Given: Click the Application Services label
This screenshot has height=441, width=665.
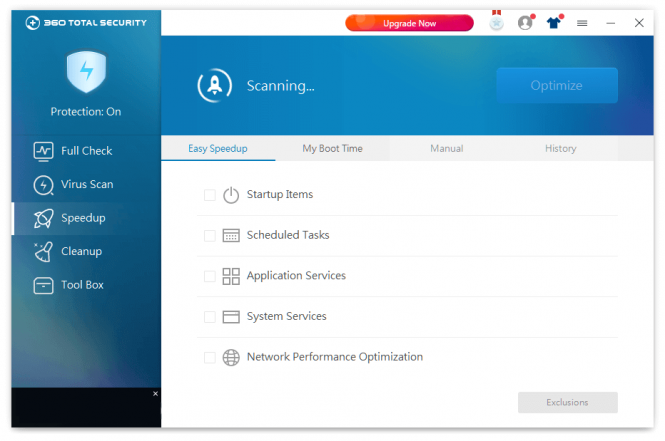Looking at the screenshot, I should point(296,276).
